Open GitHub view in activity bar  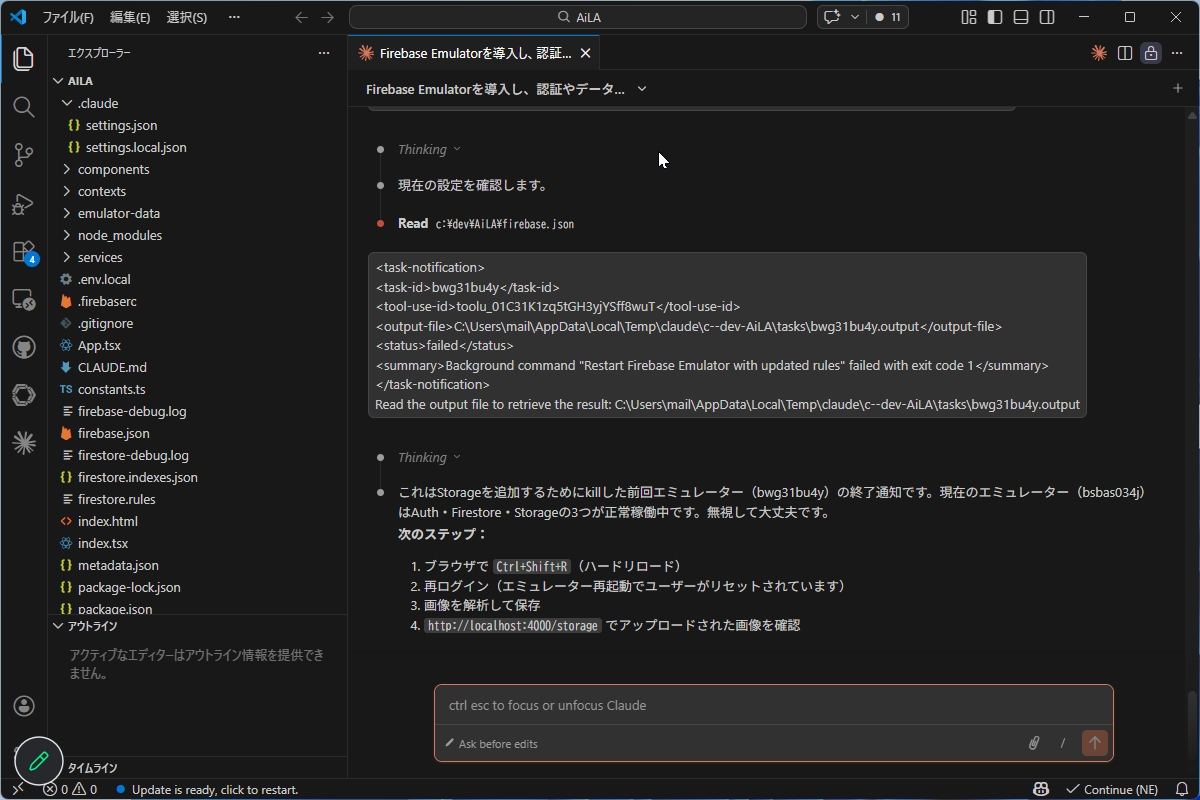[24, 347]
